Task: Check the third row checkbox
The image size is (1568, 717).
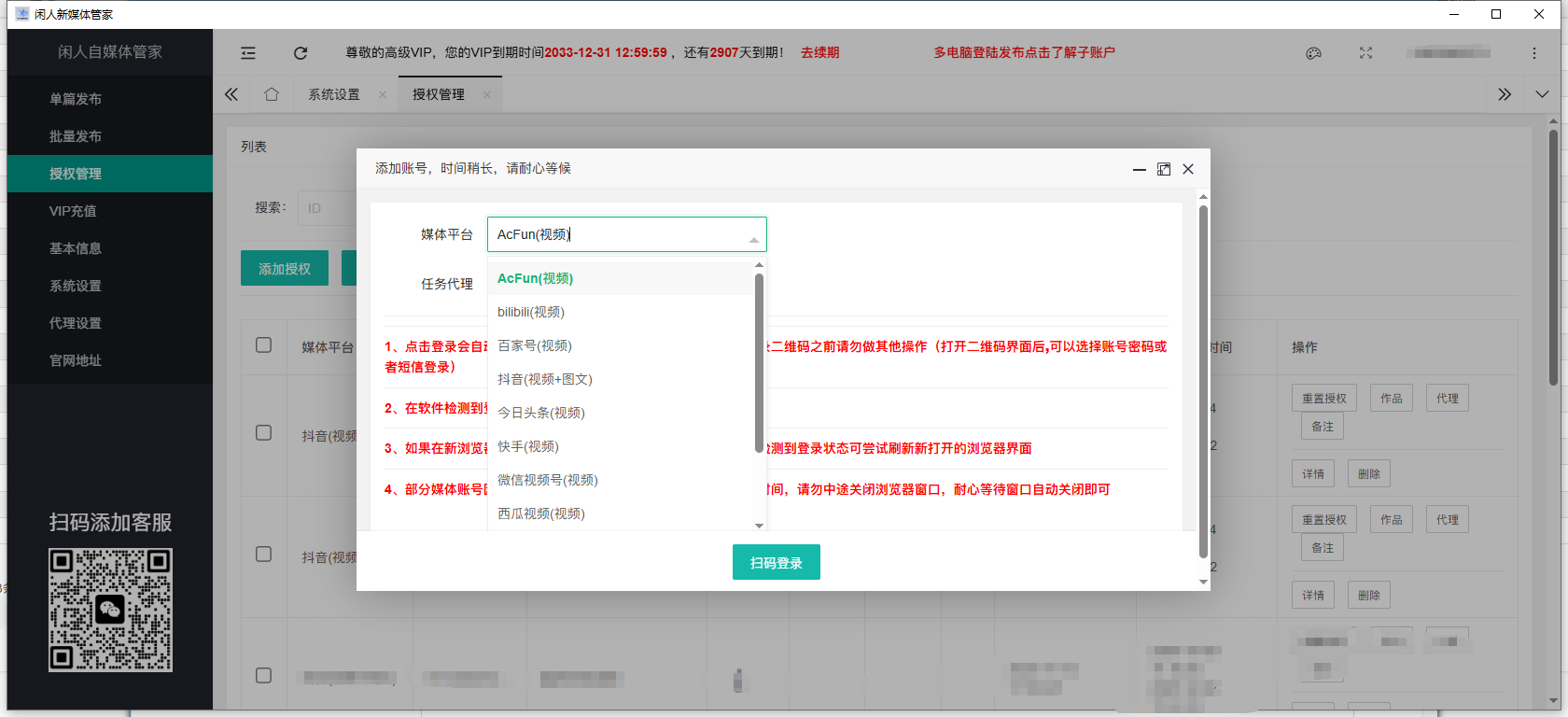Action: tap(264, 675)
